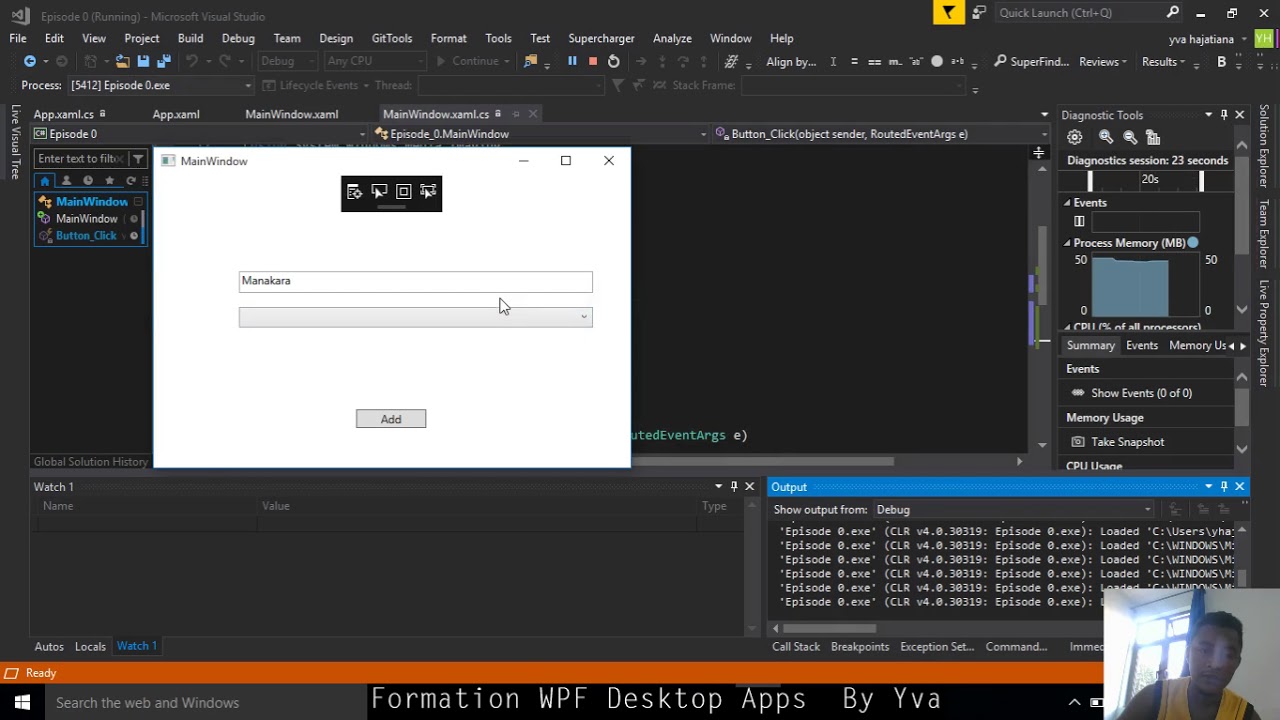This screenshot has height=720, width=1280.
Task: Switch to Memory Usage tab in Diagnostic Tools
Action: tap(1197, 345)
